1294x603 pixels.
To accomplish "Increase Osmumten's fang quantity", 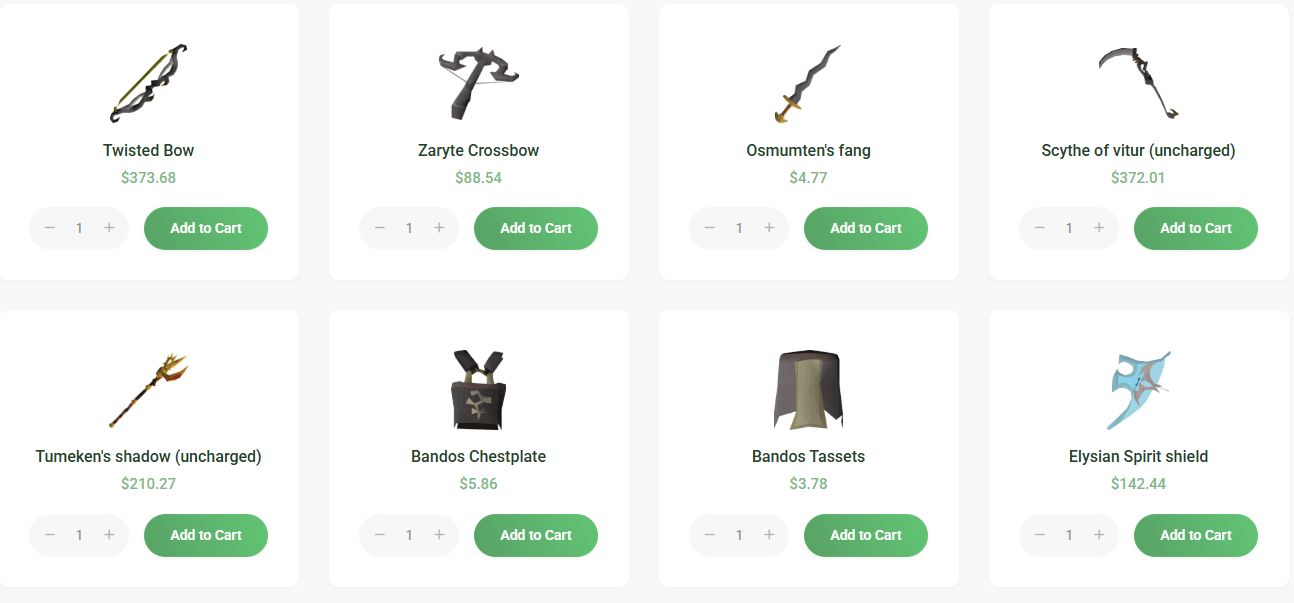I will (769, 228).
